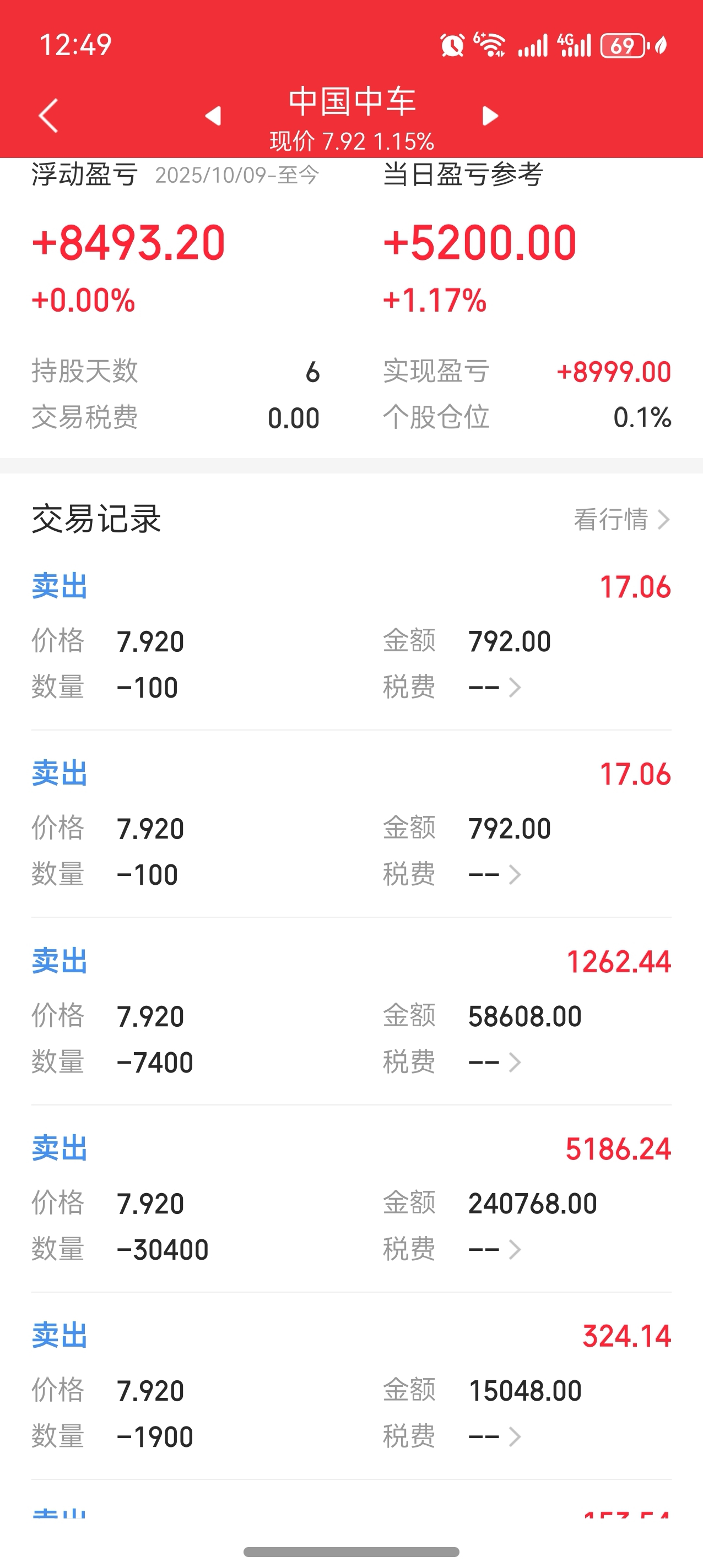
Task: Tap the alarm icon in status bar
Action: click(x=452, y=45)
